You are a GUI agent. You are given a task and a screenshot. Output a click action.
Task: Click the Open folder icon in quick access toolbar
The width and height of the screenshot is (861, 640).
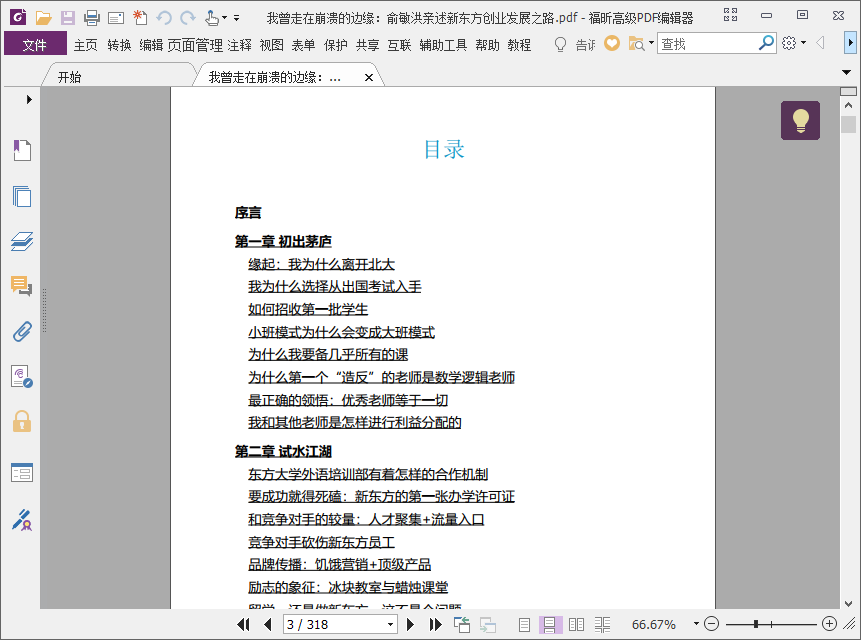pyautogui.click(x=43, y=18)
